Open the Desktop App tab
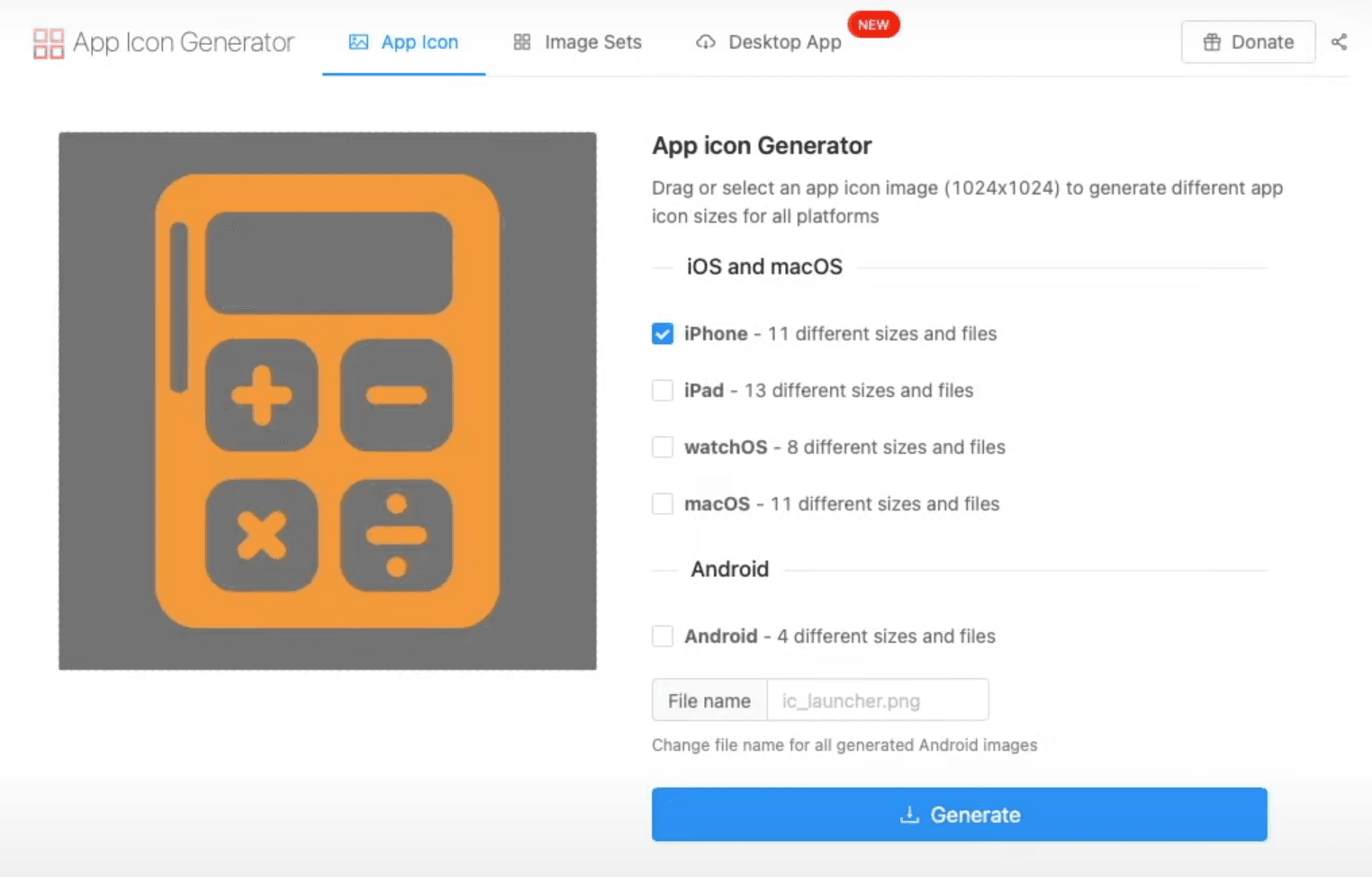This screenshot has height=877, width=1372. 784,42
